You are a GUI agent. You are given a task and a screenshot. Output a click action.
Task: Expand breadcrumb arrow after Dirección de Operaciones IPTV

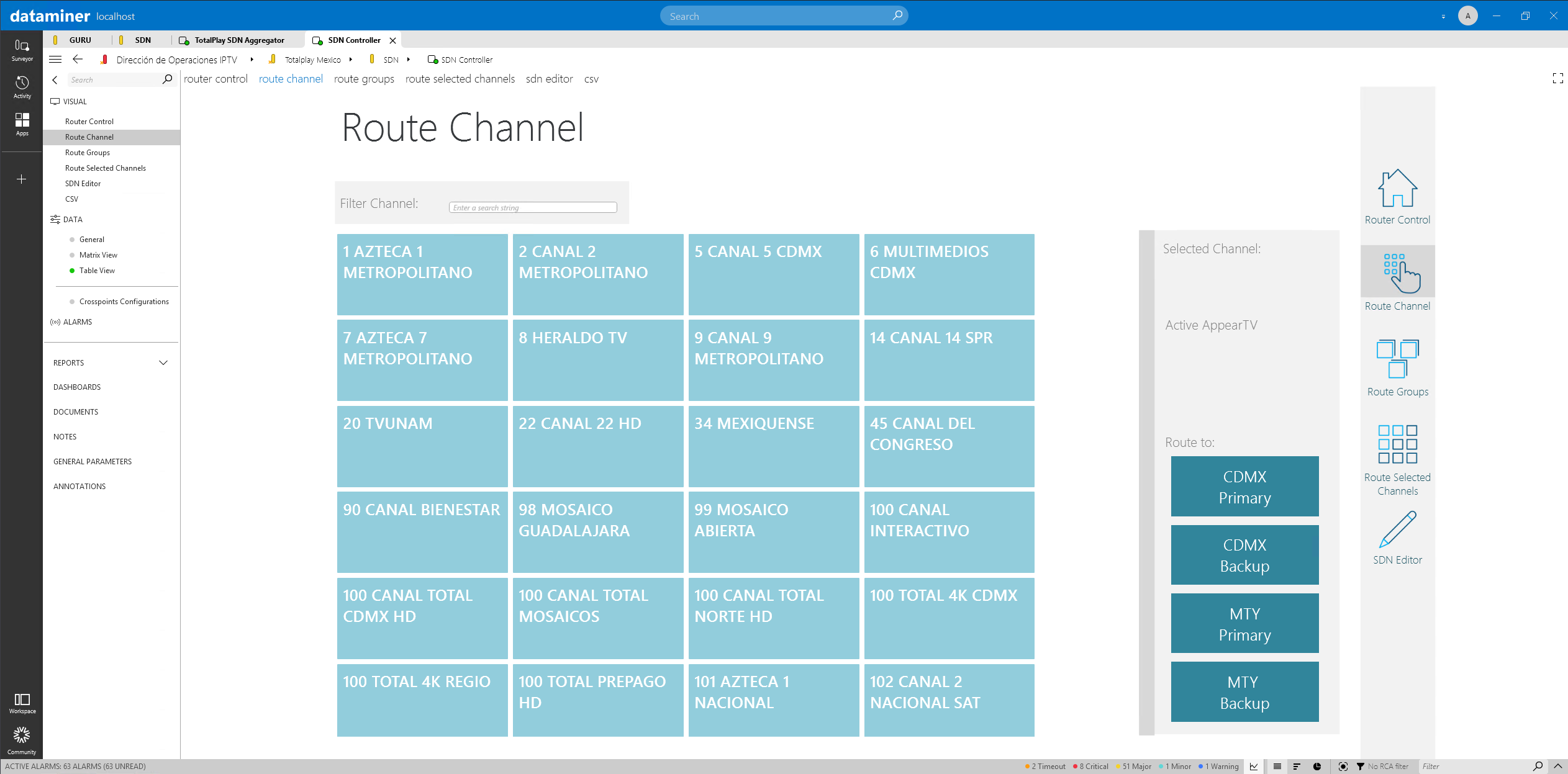pyautogui.click(x=252, y=60)
